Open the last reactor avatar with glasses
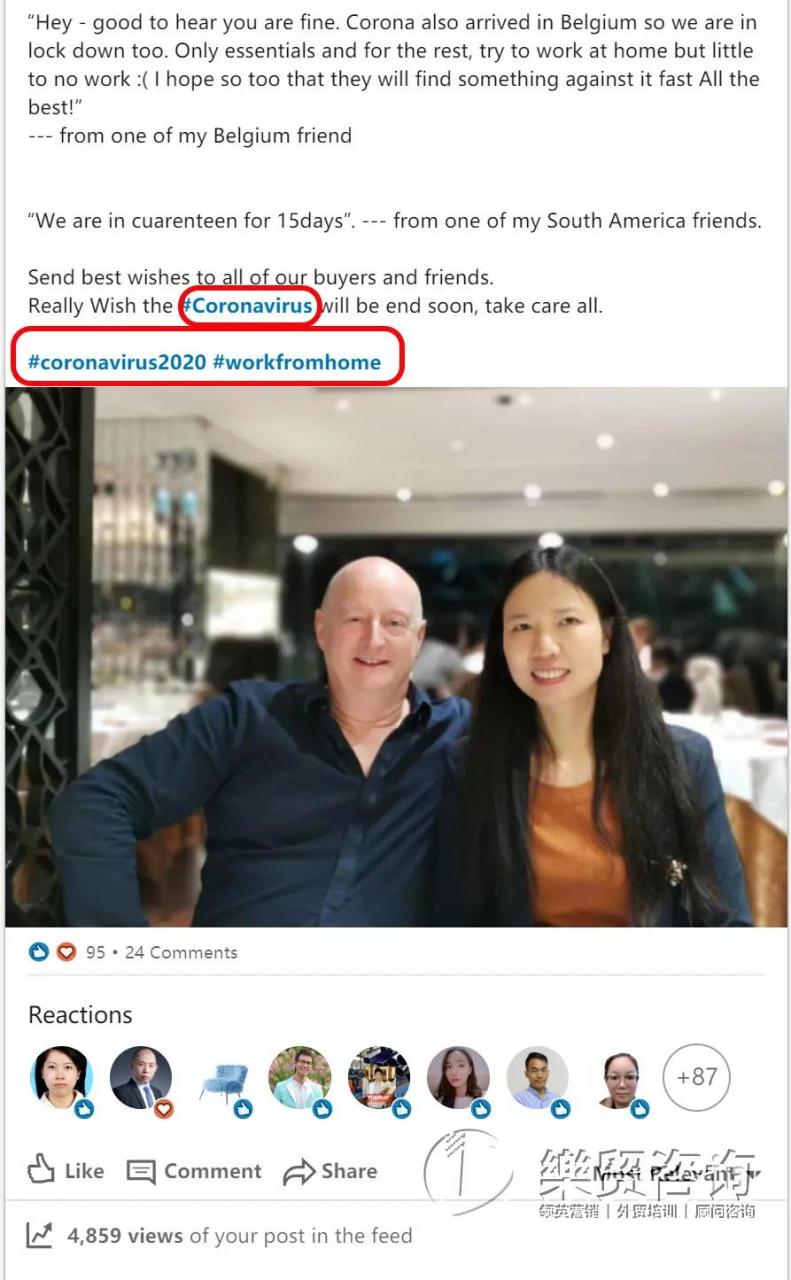791x1280 pixels. (x=619, y=1078)
